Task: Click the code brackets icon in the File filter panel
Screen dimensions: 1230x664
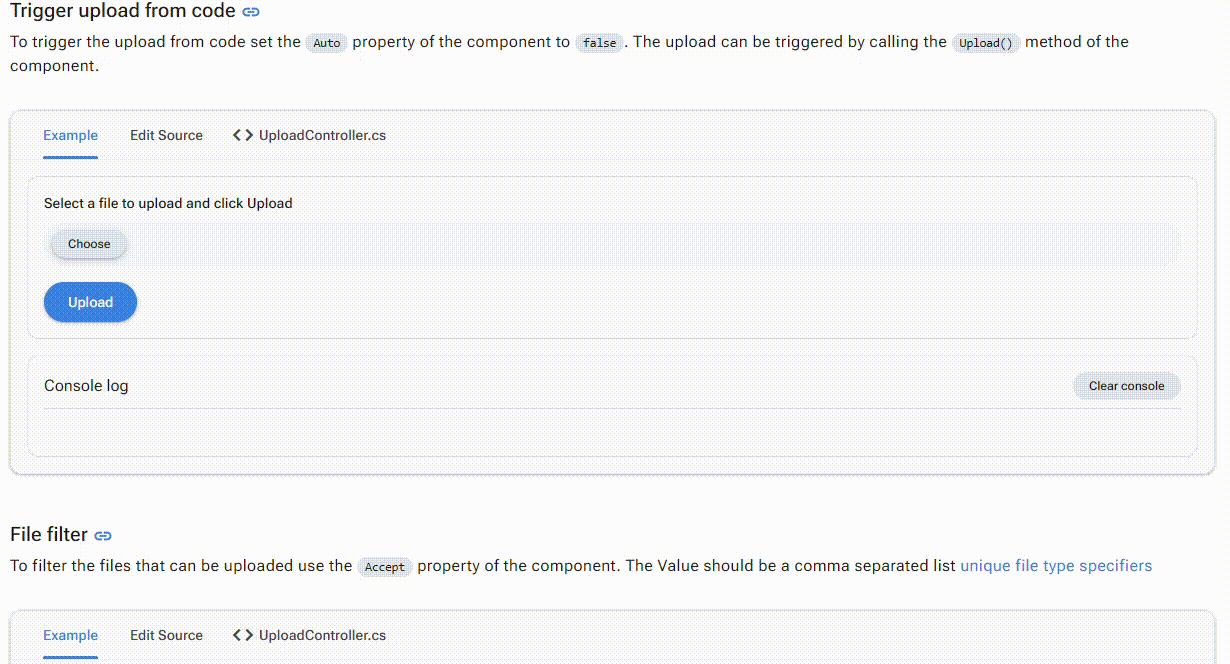Action: (242, 635)
